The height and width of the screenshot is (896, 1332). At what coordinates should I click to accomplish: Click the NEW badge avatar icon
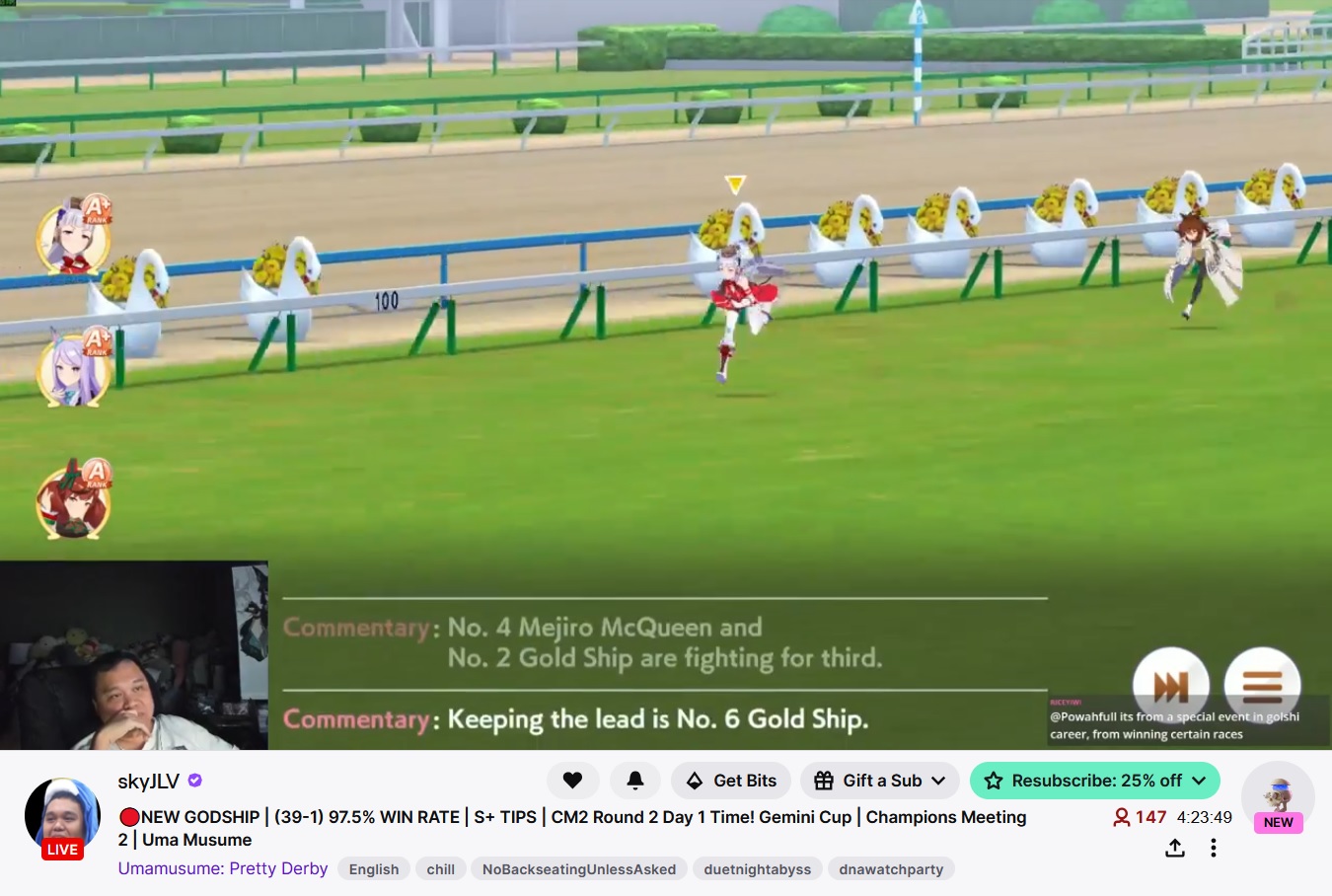point(1278,797)
